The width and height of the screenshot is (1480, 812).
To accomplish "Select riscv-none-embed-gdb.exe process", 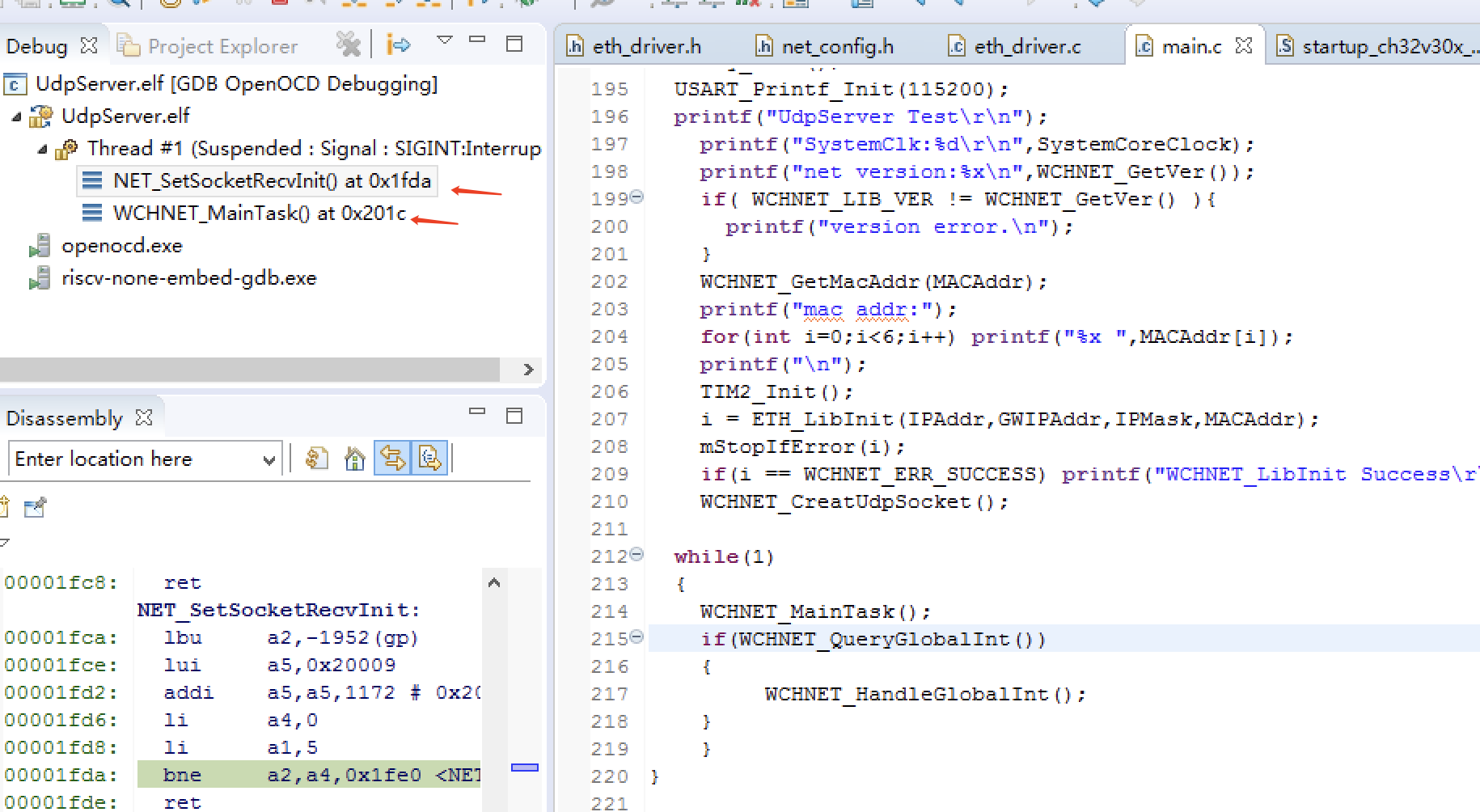I will coord(173,278).
